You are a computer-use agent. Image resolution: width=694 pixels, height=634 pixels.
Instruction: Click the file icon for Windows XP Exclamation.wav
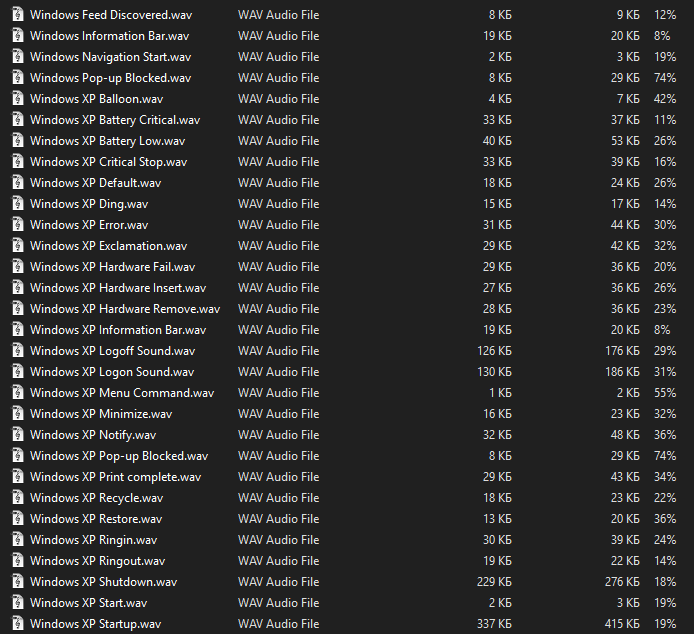17,246
